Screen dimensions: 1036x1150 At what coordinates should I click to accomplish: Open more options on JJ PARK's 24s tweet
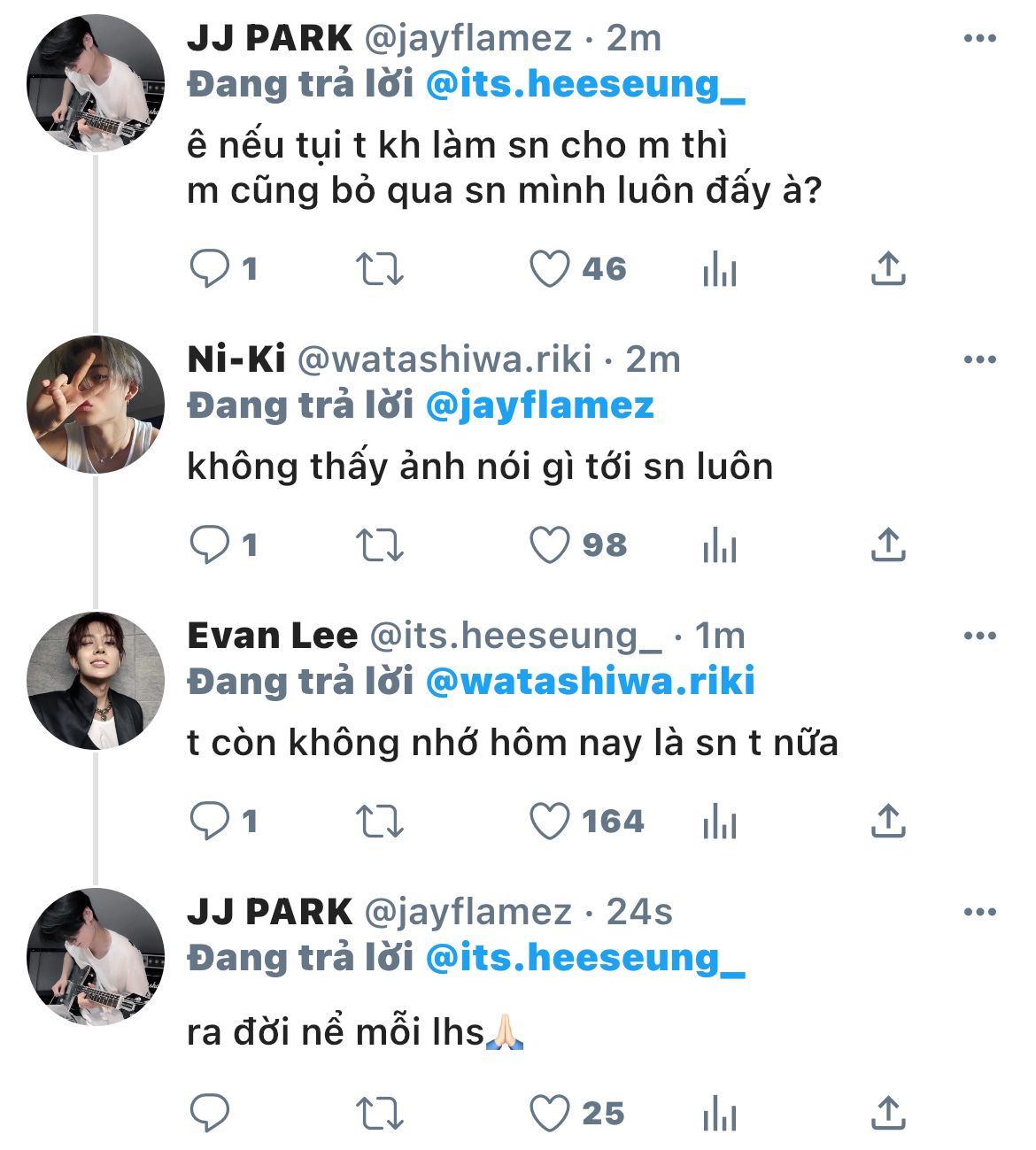point(979,912)
